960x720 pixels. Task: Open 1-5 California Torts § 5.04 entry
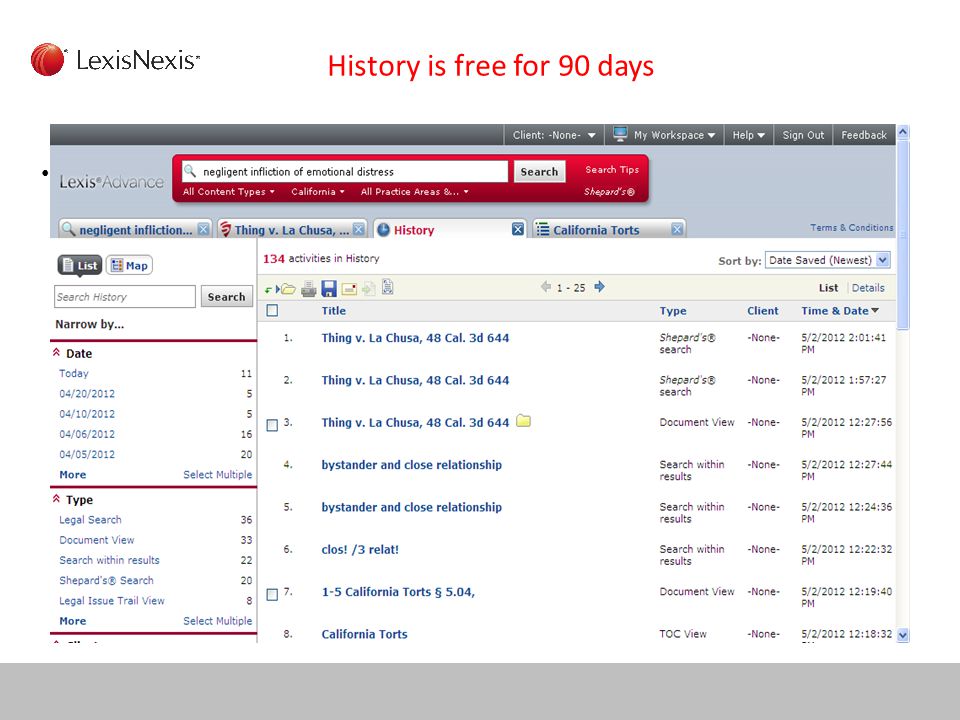pyautogui.click(x=398, y=591)
